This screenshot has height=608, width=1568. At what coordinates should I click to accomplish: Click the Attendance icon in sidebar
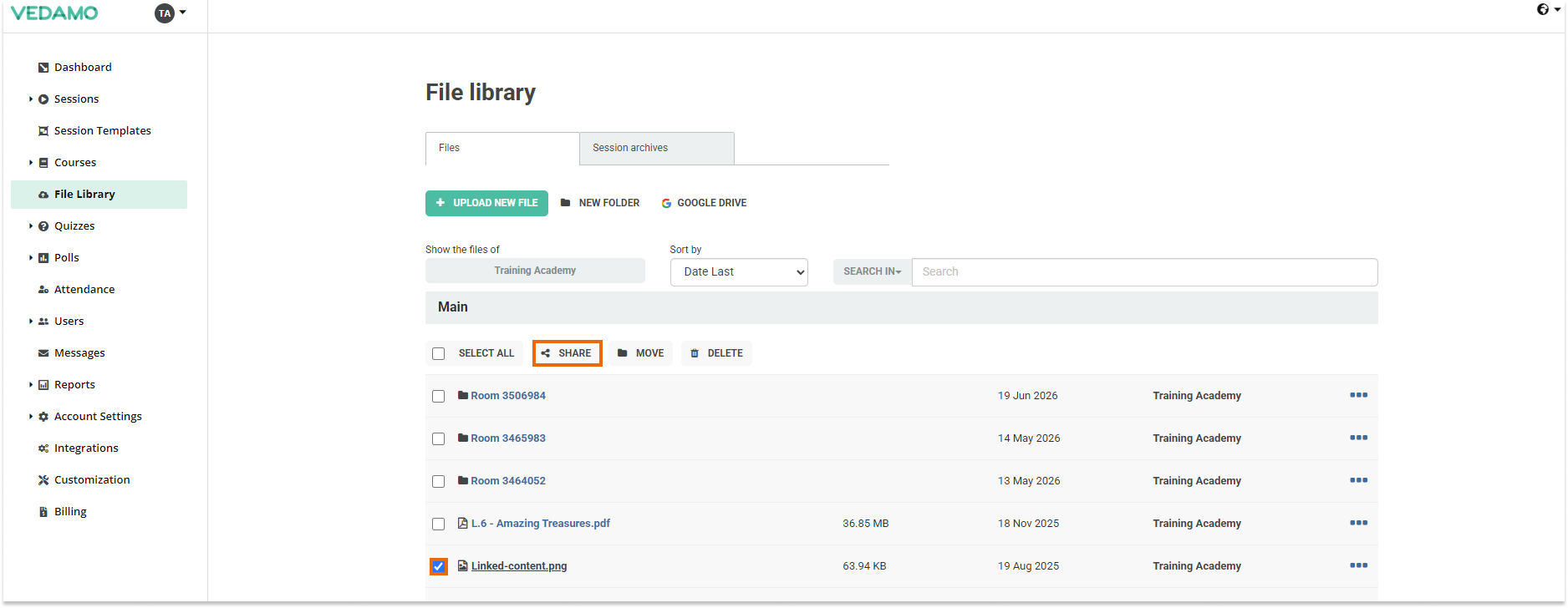(x=43, y=290)
